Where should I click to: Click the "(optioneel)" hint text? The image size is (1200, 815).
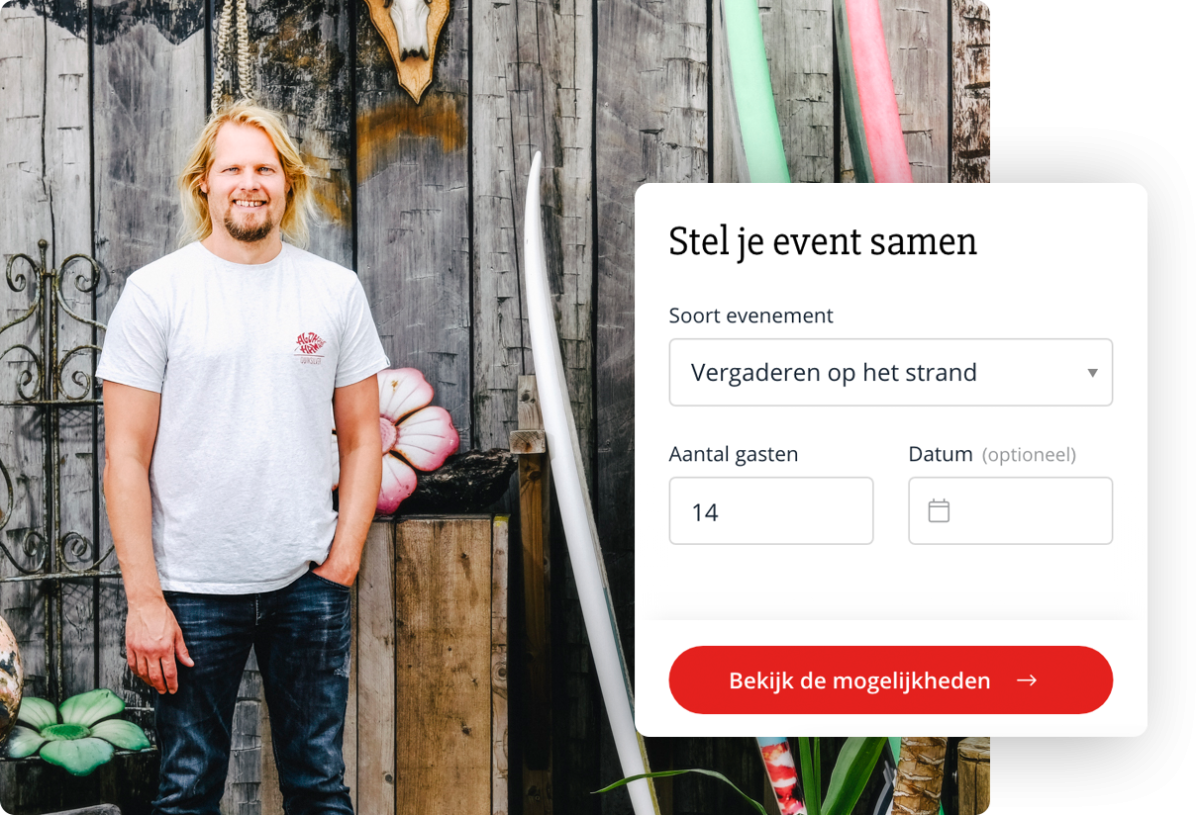point(1029,455)
